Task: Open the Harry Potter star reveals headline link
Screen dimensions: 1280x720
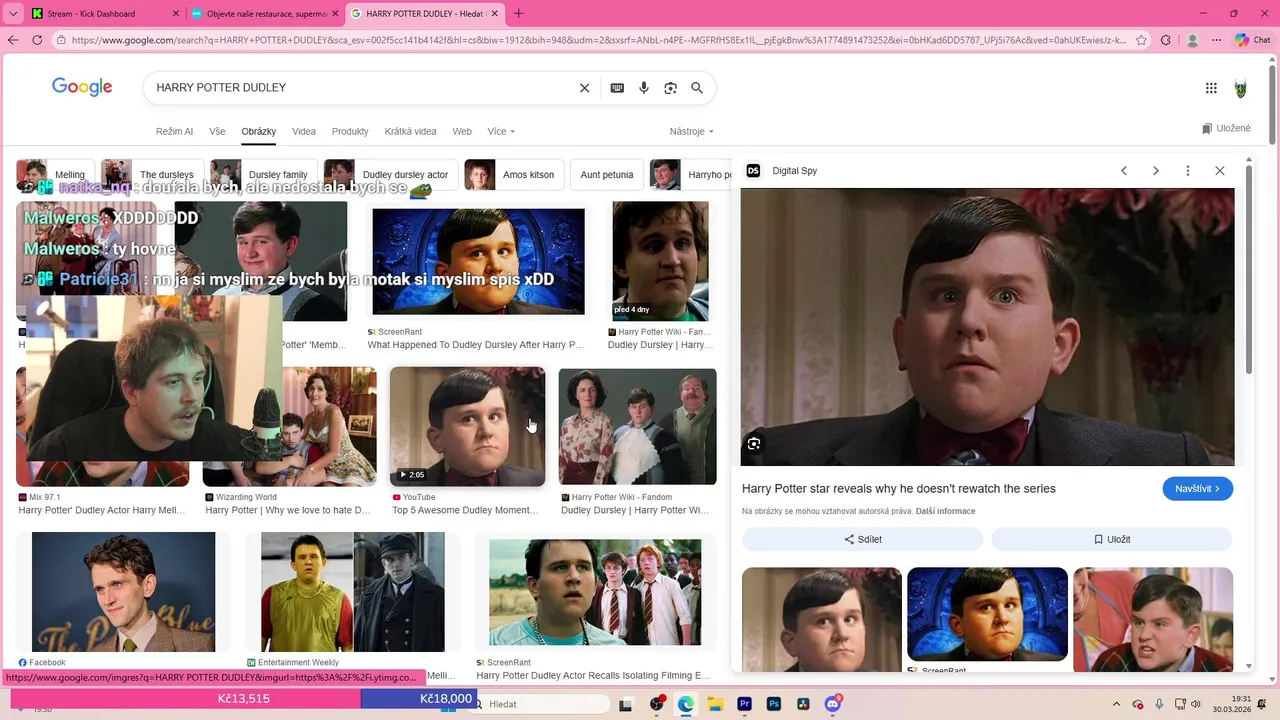Action: point(899,489)
